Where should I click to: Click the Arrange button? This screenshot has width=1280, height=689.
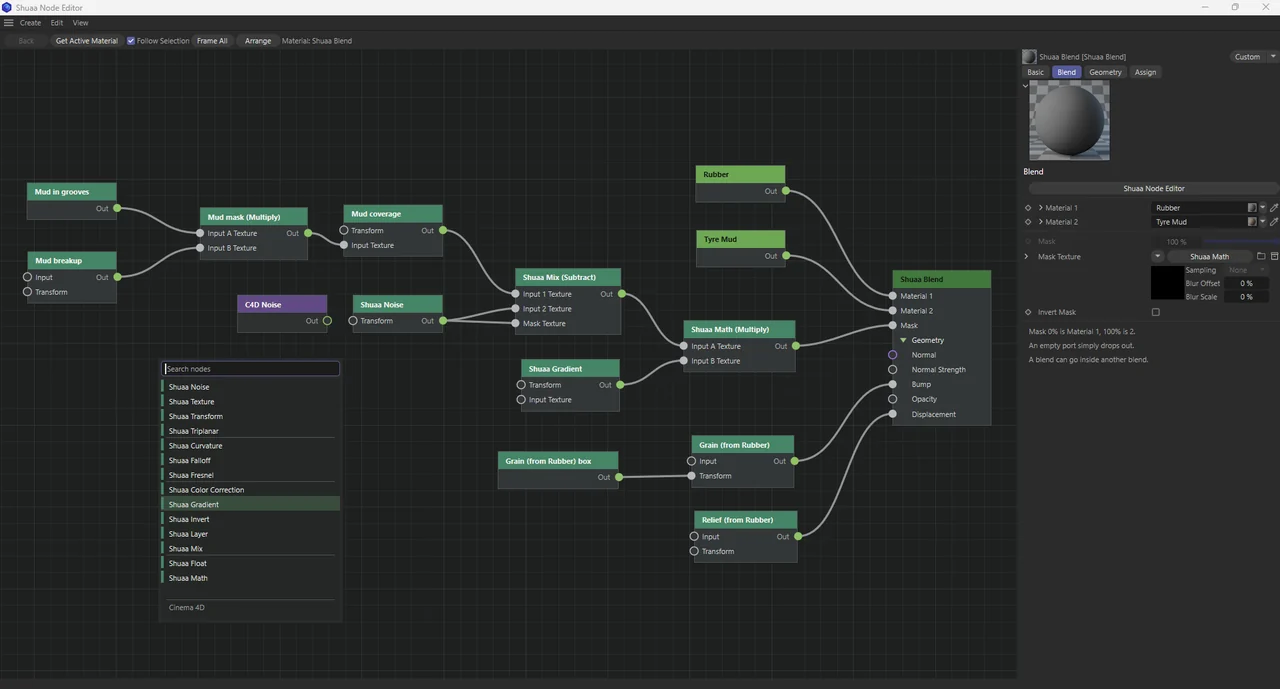pyautogui.click(x=258, y=41)
